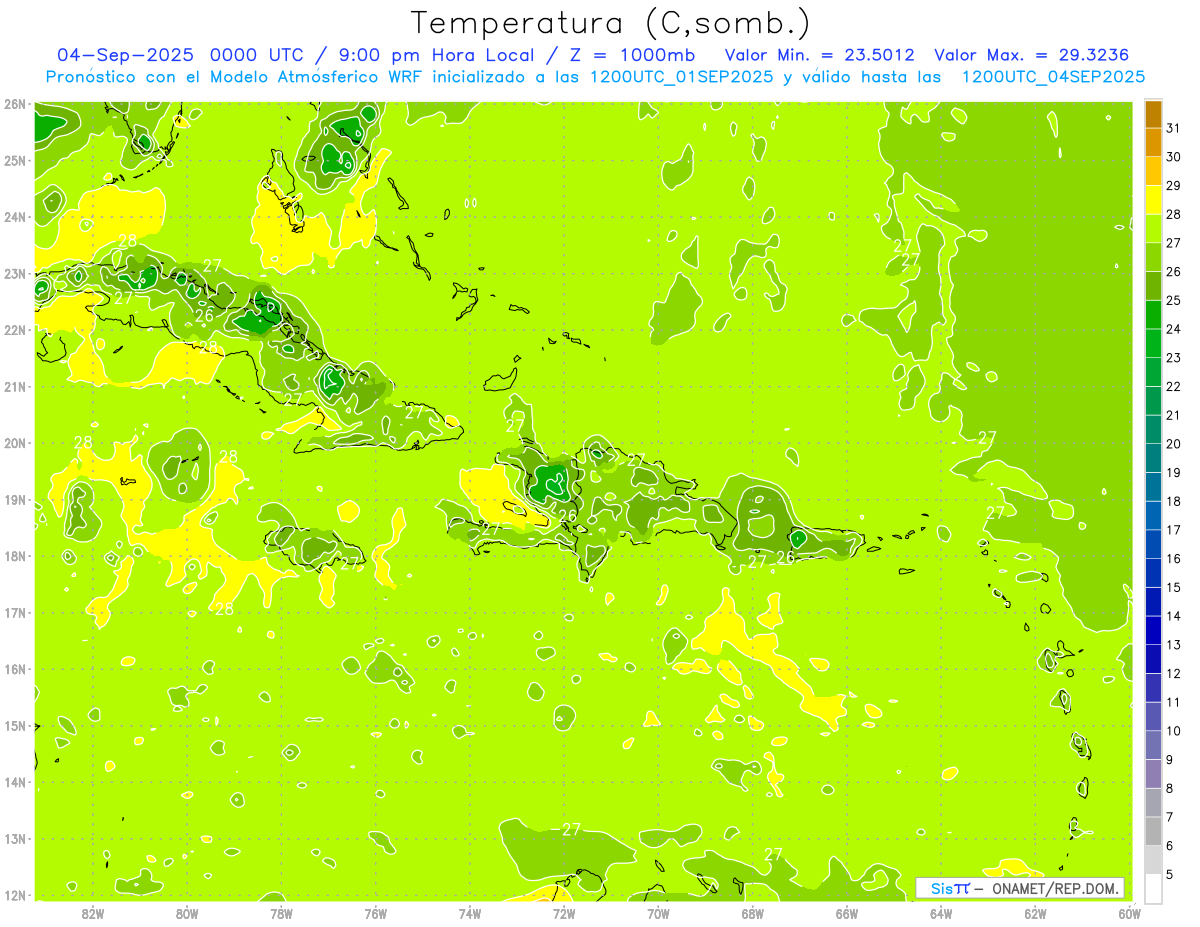Click the 64W longitude axis label

941,913
